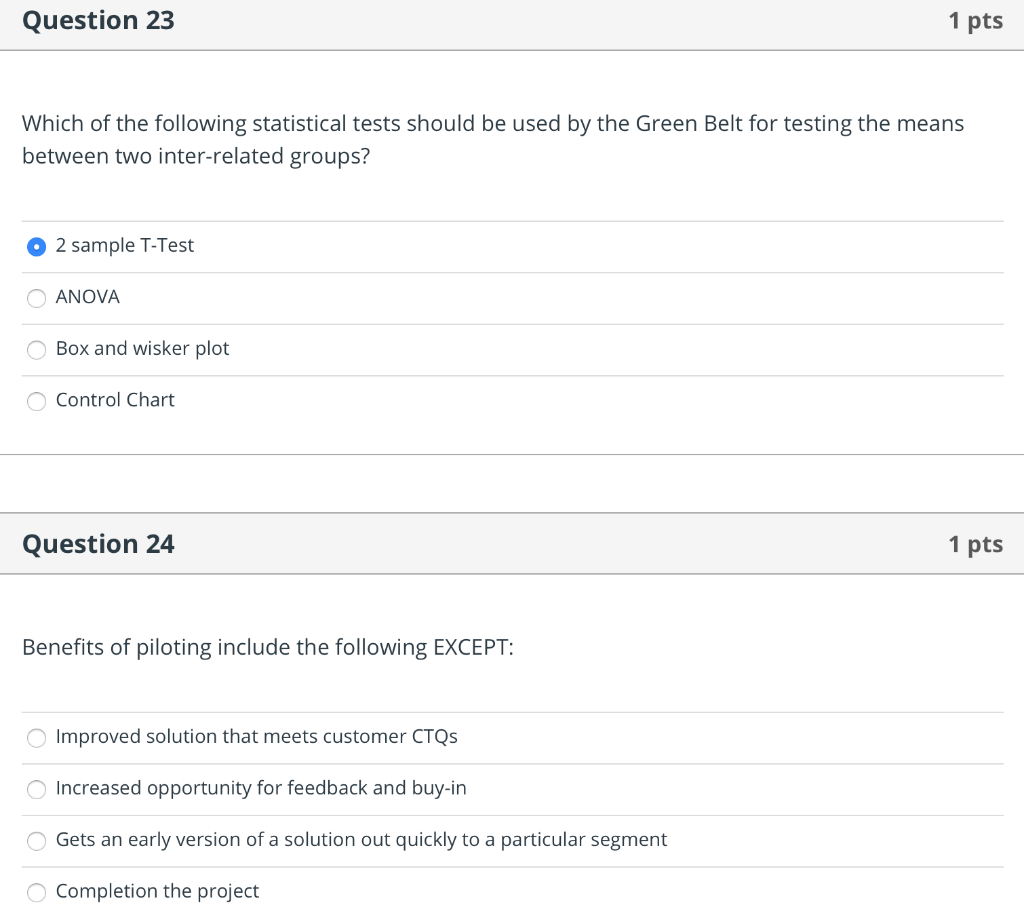Click the Question 23 header
Viewport: 1024px width, 924px height.
click(x=97, y=20)
